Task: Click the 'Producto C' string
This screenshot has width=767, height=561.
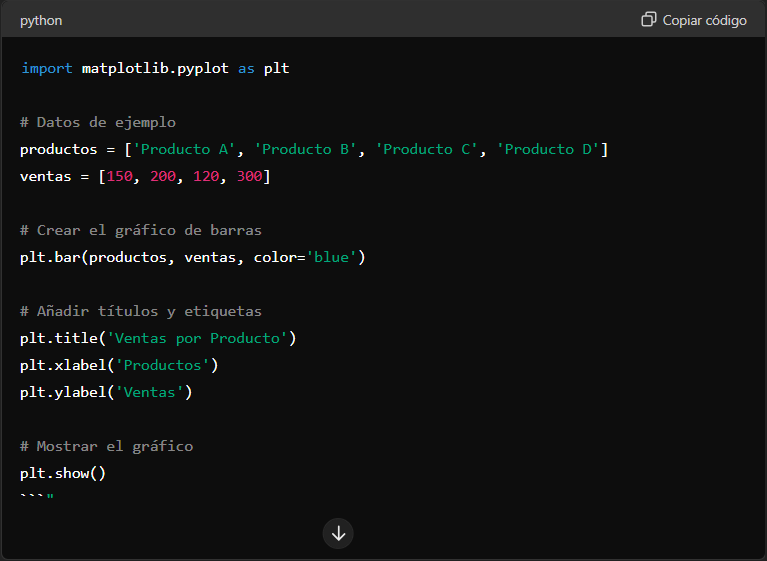Action: pos(427,149)
